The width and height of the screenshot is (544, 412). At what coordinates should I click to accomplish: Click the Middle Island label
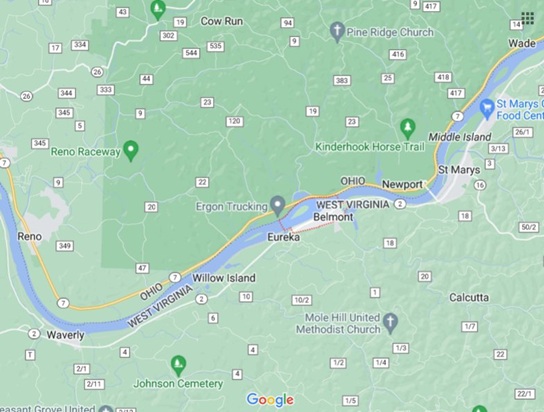pos(460,137)
